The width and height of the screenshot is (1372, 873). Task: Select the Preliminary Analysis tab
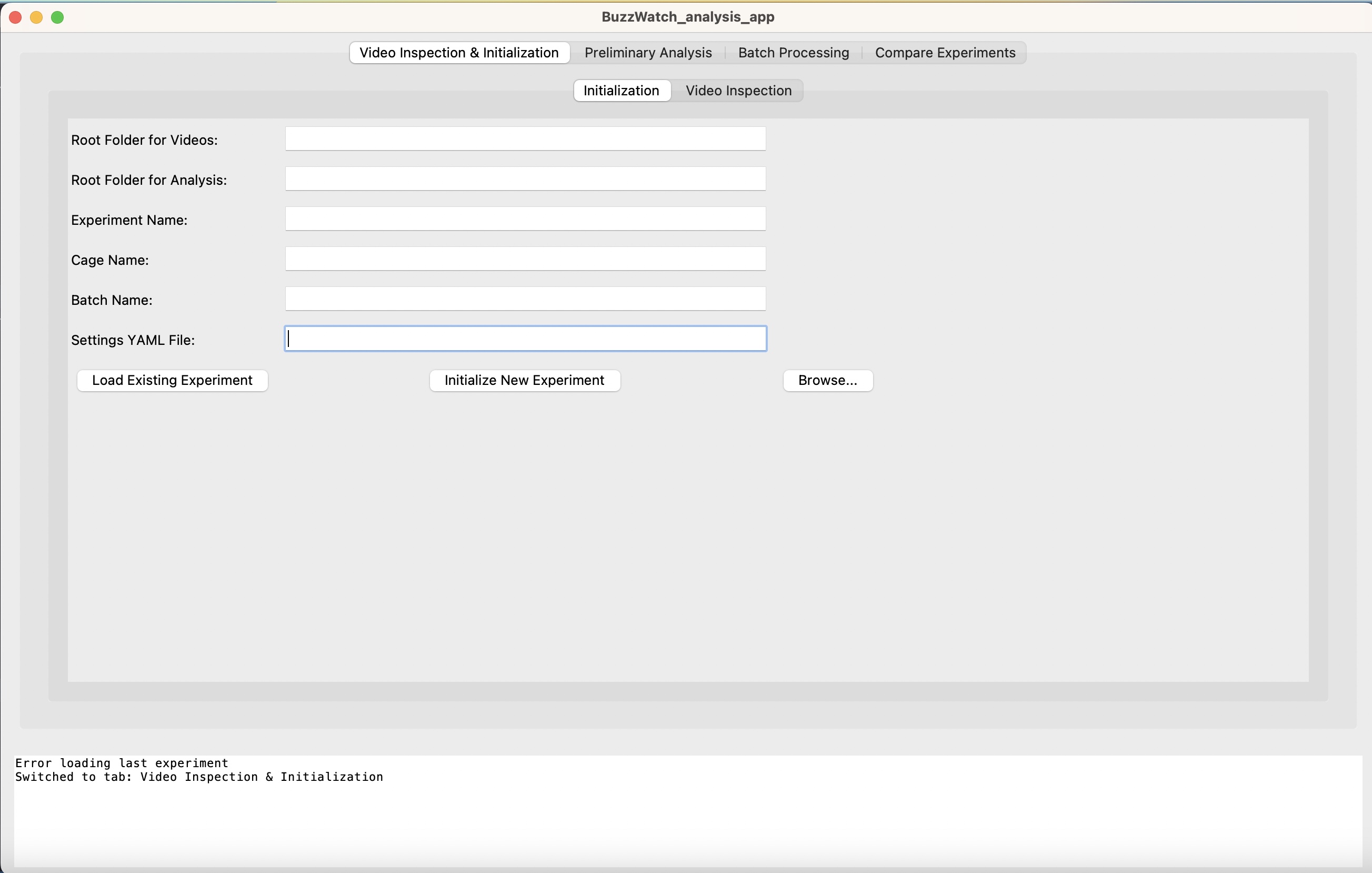(649, 52)
